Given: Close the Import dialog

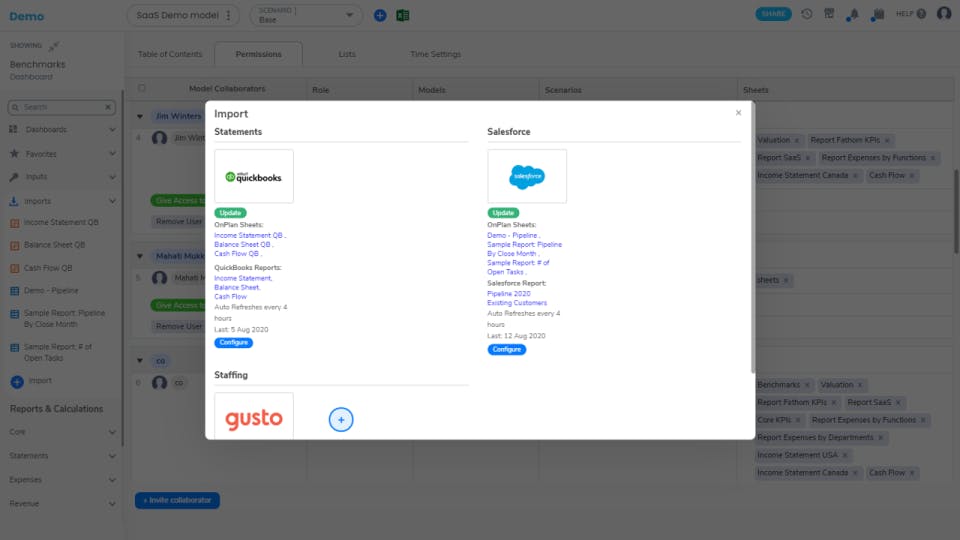Looking at the screenshot, I should pos(738,113).
